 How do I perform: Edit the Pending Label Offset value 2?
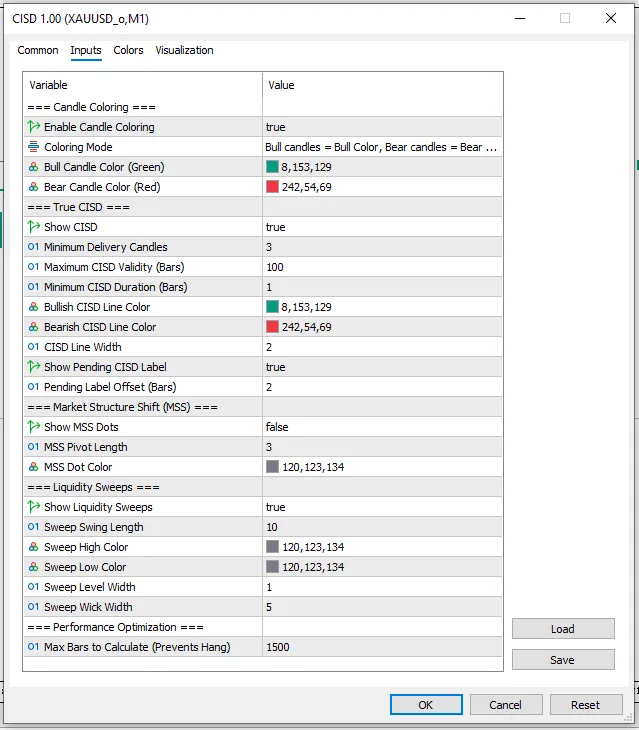coord(382,387)
